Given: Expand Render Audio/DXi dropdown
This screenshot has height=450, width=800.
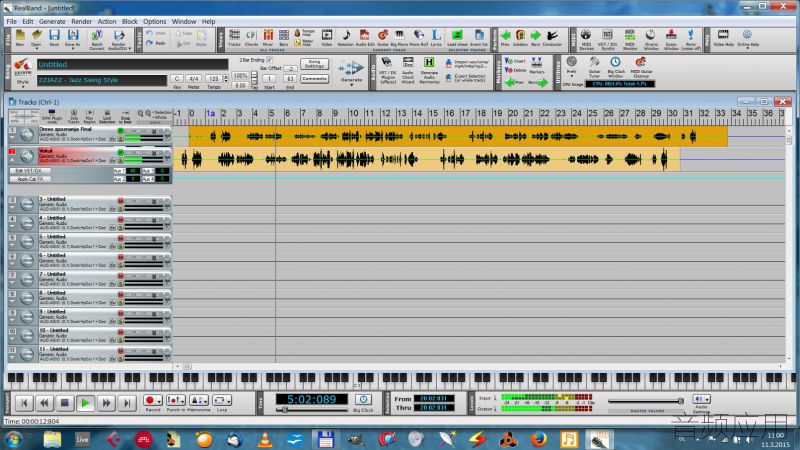Looking at the screenshot, I should point(130,48).
